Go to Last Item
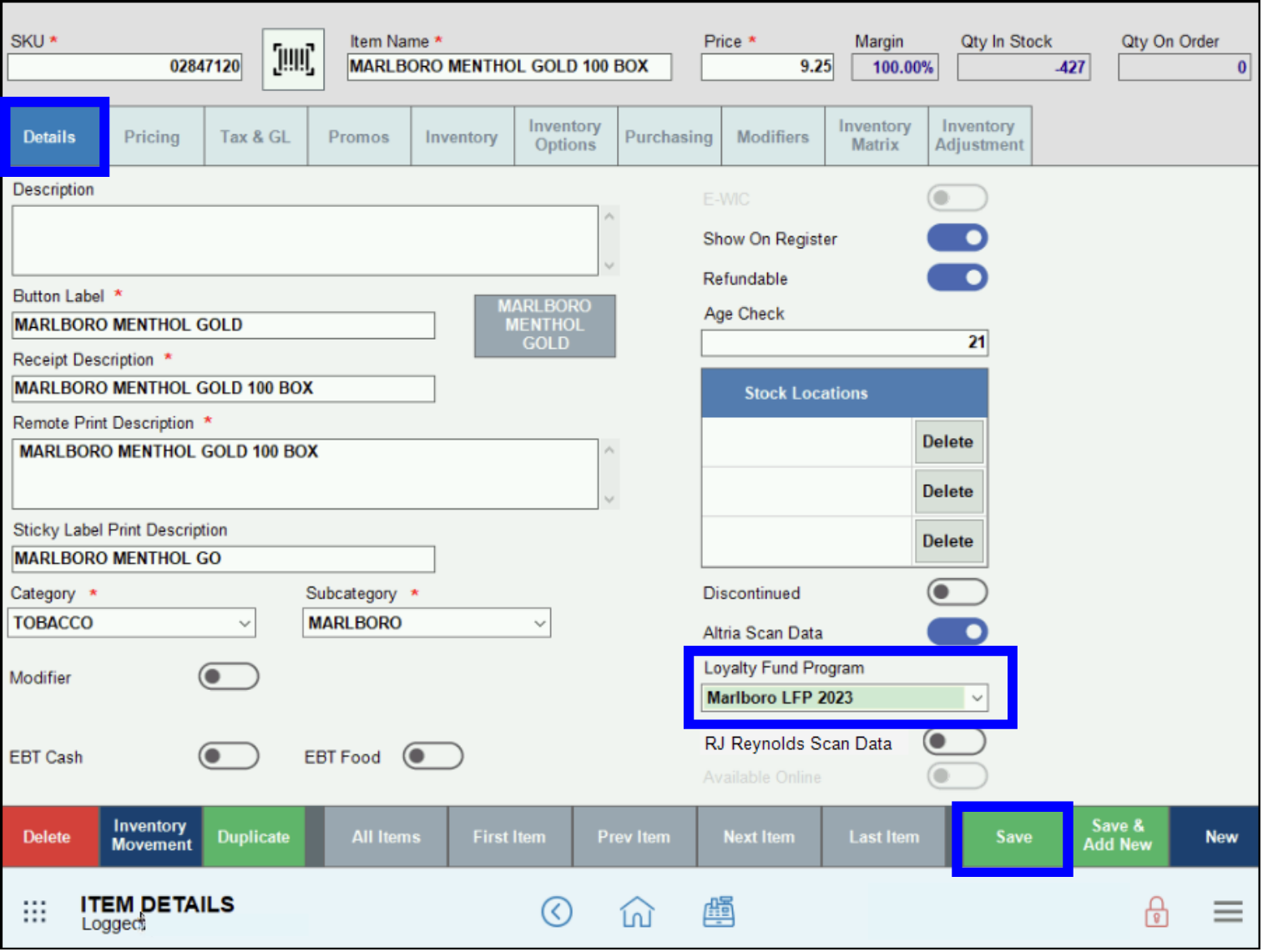This screenshot has height=952, width=1263. pyautogui.click(x=884, y=837)
